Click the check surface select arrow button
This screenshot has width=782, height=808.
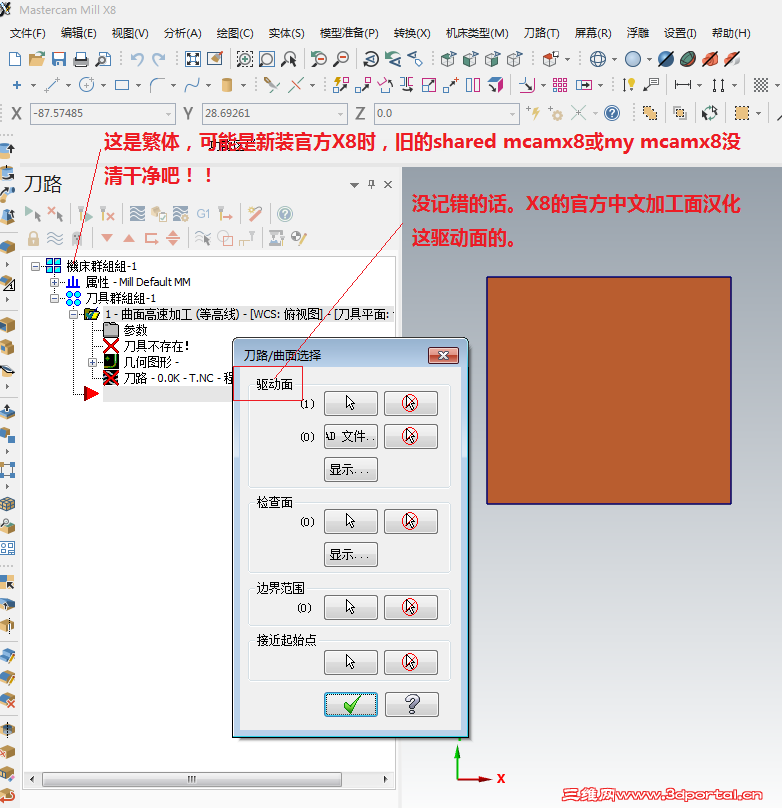[x=351, y=521]
